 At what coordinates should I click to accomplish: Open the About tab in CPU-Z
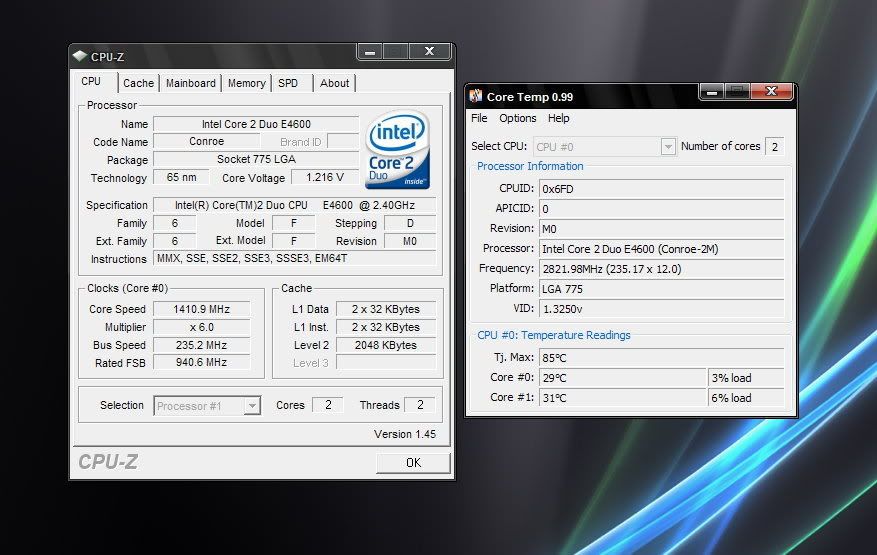click(x=334, y=83)
